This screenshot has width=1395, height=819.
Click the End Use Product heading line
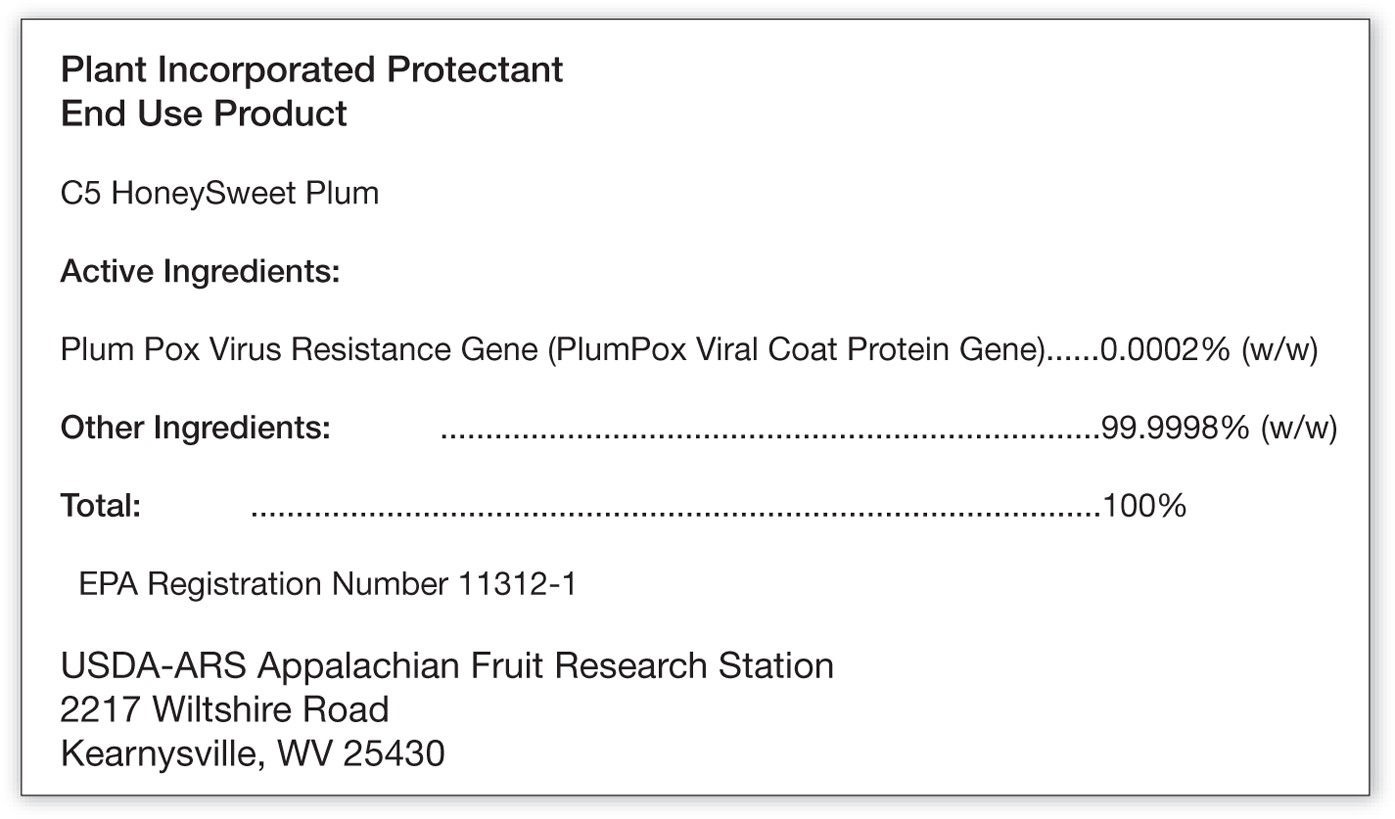click(204, 113)
